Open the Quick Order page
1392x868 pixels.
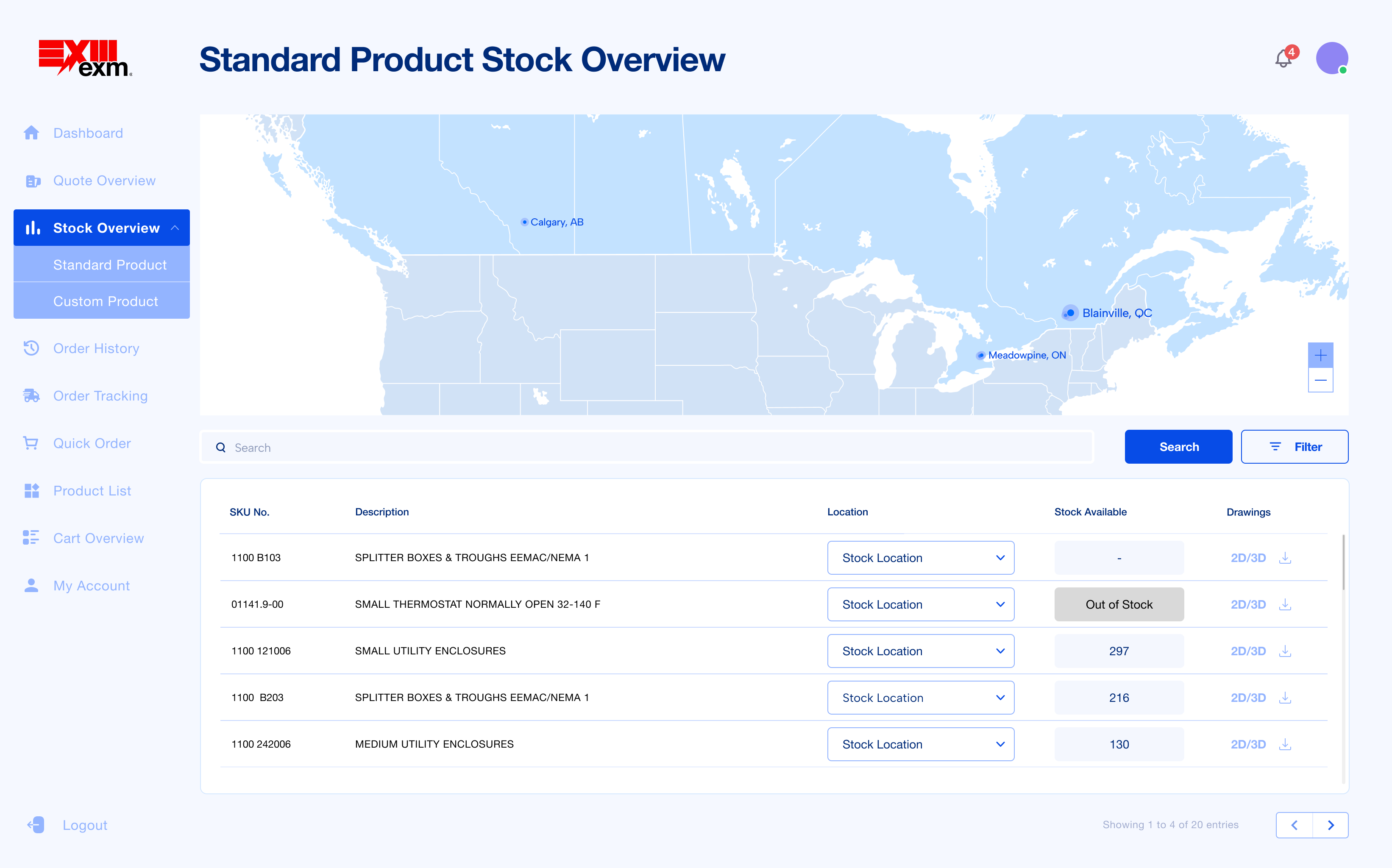92,443
